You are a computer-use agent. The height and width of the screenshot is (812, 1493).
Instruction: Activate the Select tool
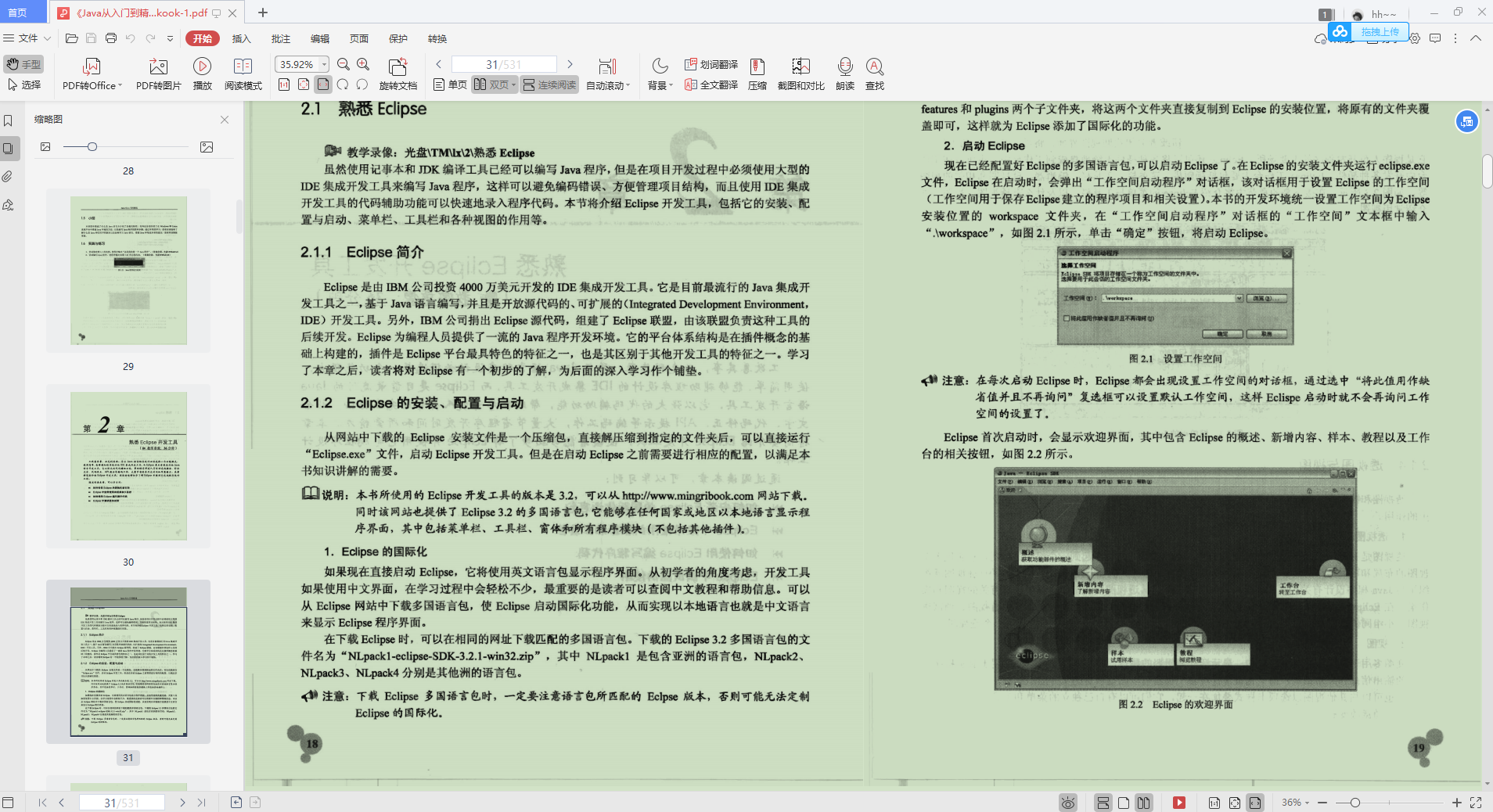point(23,84)
